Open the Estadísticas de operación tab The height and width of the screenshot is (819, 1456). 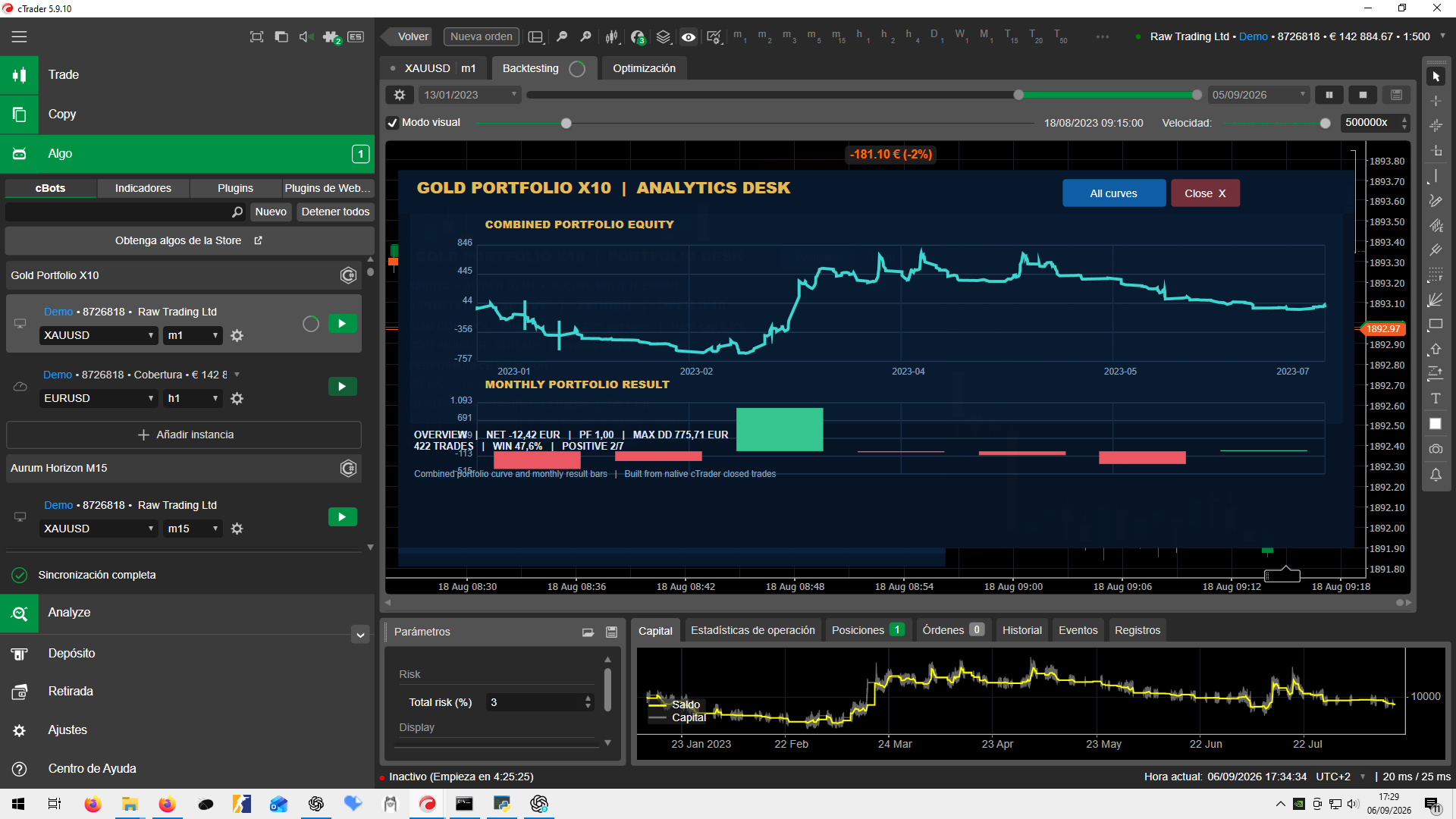click(x=752, y=630)
